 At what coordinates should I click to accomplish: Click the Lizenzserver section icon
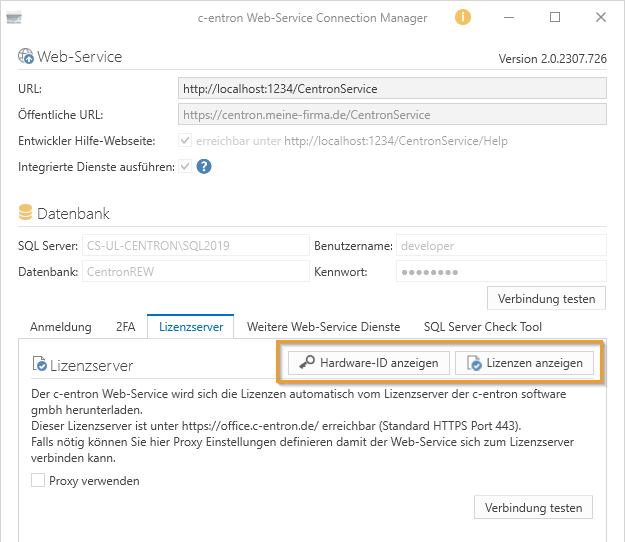40,364
